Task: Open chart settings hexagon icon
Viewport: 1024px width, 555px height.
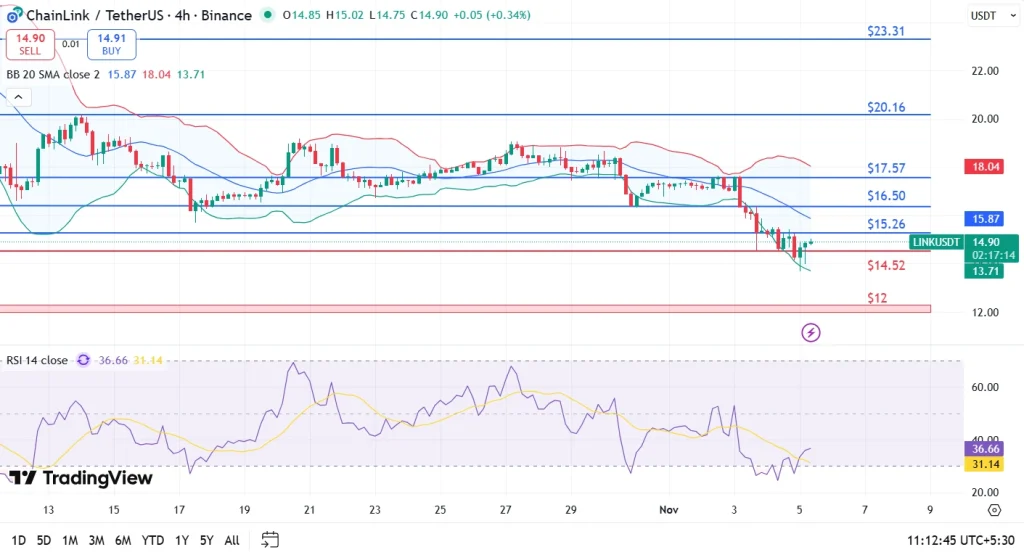Action: 993,510
